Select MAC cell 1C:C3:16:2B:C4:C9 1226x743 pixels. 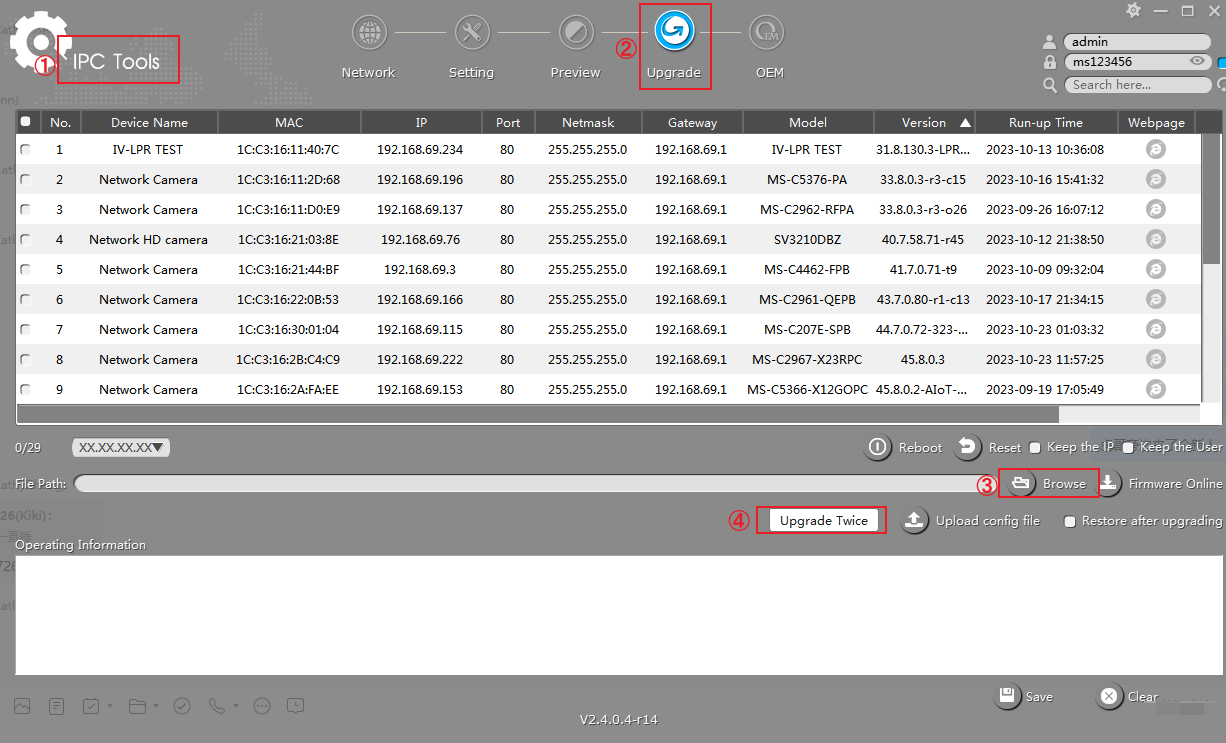point(288,359)
